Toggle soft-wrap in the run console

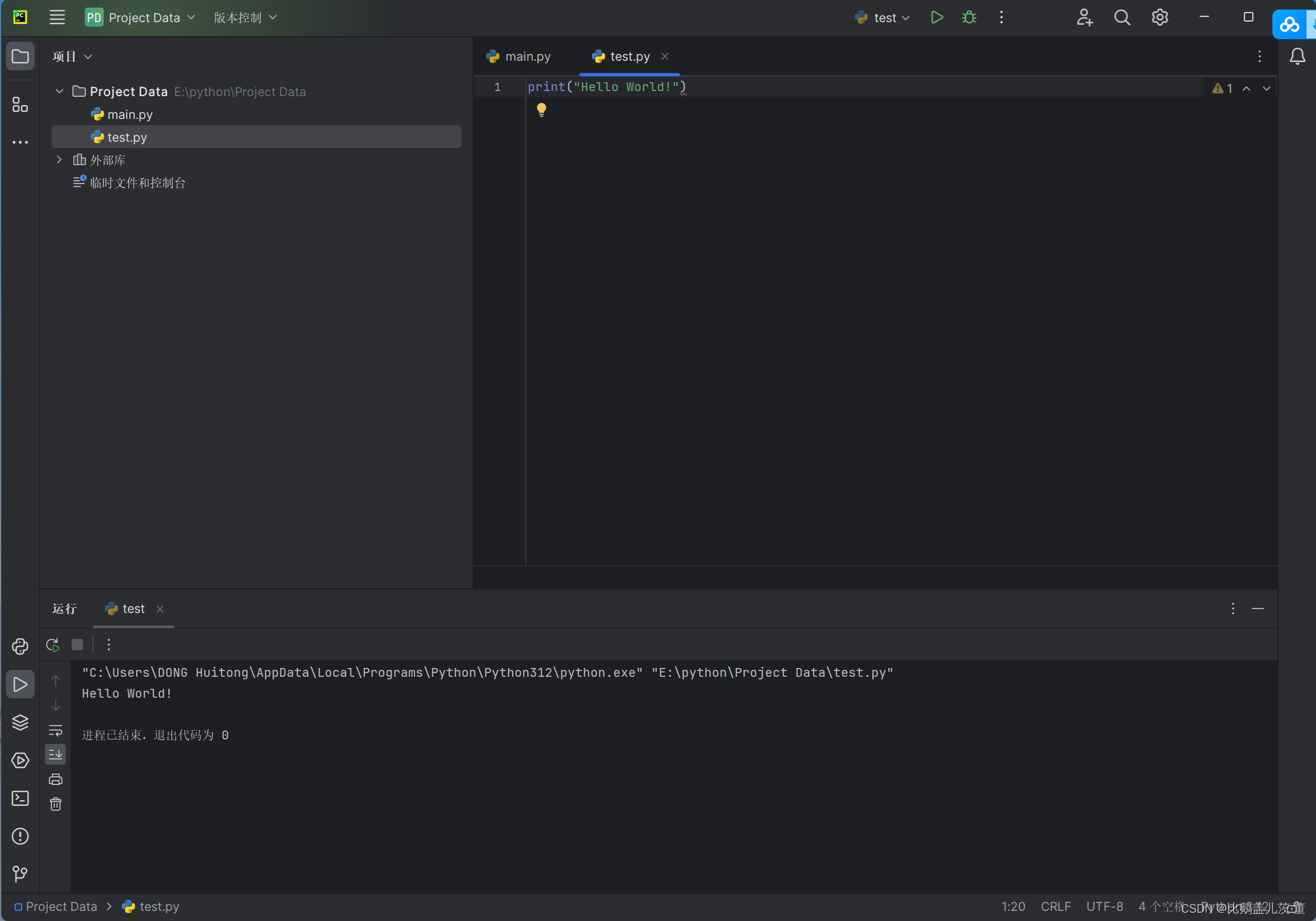tap(56, 730)
